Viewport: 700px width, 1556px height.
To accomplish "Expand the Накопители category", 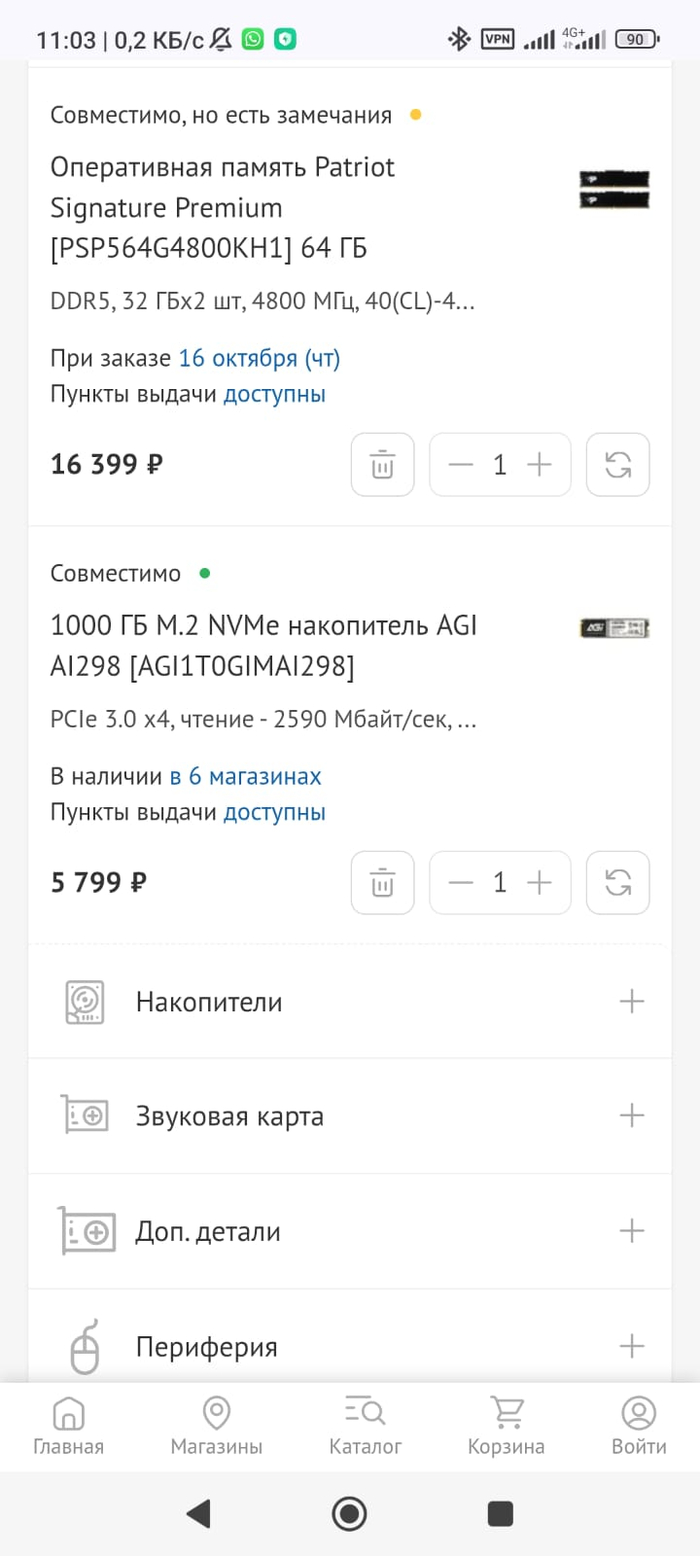I will (631, 1001).
